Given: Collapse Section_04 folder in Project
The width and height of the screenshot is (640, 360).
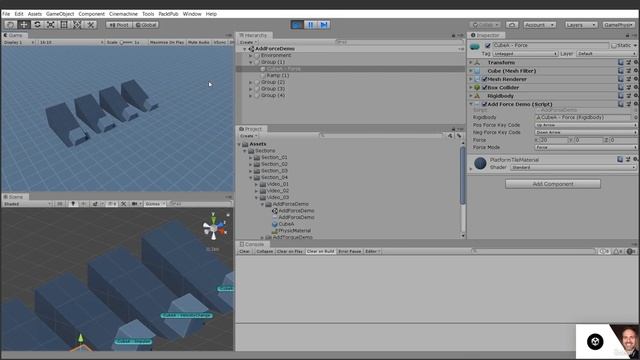Looking at the screenshot, I should (x=251, y=178).
